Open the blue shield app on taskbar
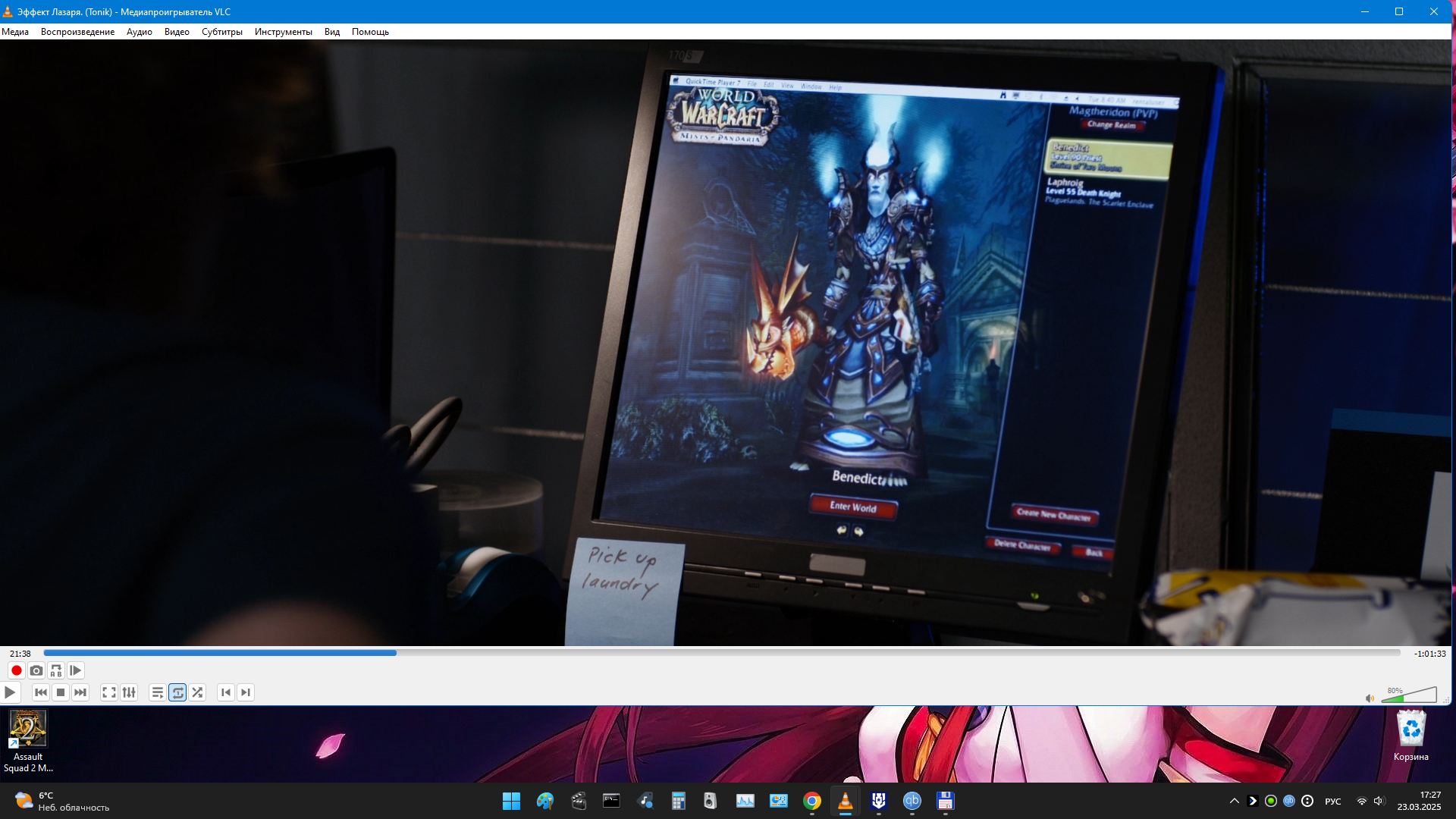 coord(878,801)
